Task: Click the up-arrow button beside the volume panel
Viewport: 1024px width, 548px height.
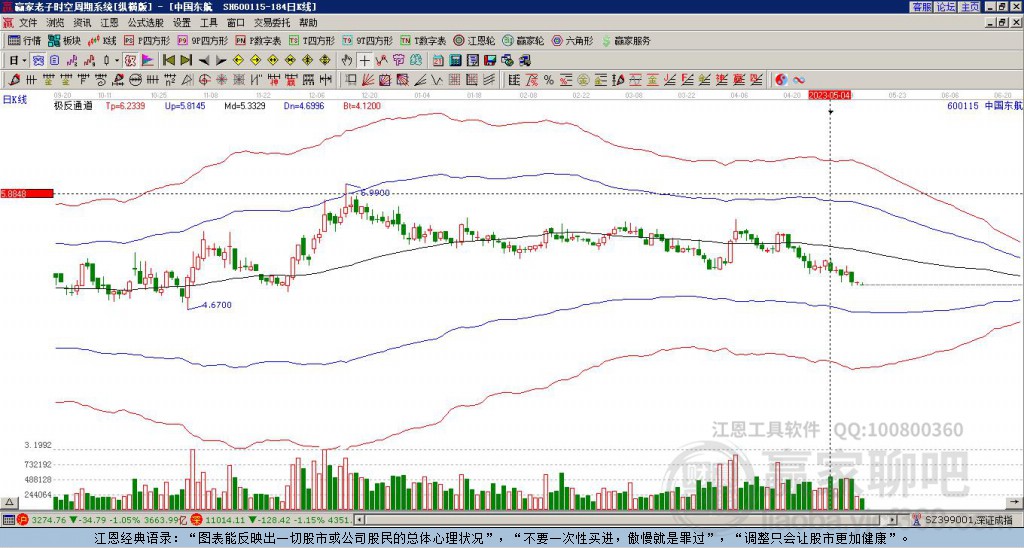Action: [10, 502]
